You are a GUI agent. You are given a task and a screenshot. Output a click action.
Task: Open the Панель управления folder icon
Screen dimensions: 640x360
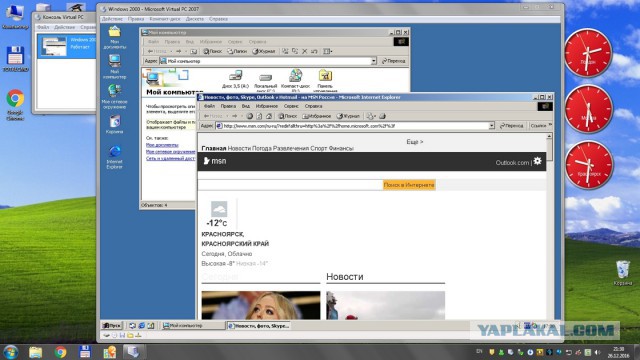pyautogui.click(x=325, y=80)
